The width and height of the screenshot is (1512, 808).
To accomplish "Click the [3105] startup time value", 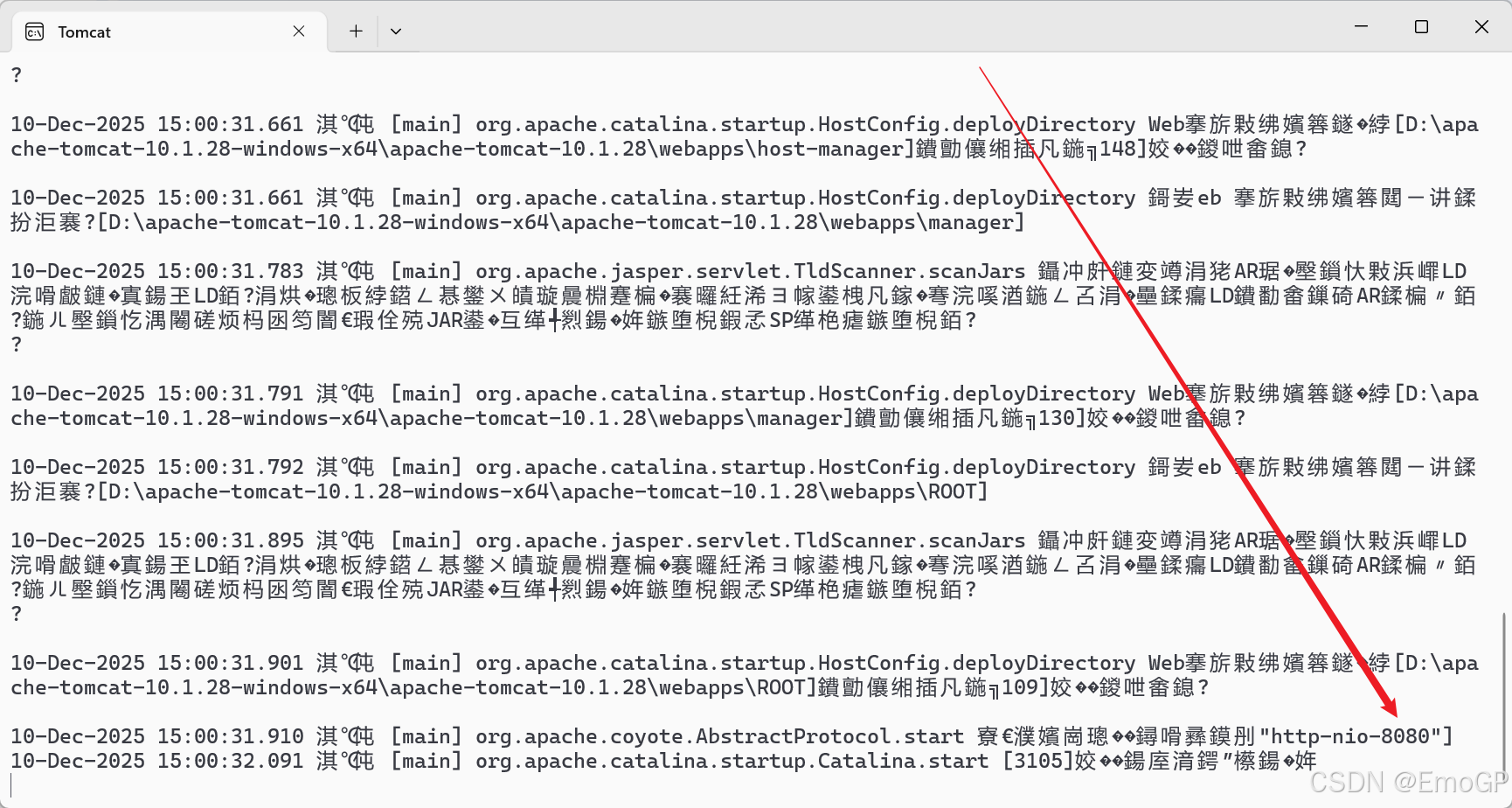I will coord(1037,761).
